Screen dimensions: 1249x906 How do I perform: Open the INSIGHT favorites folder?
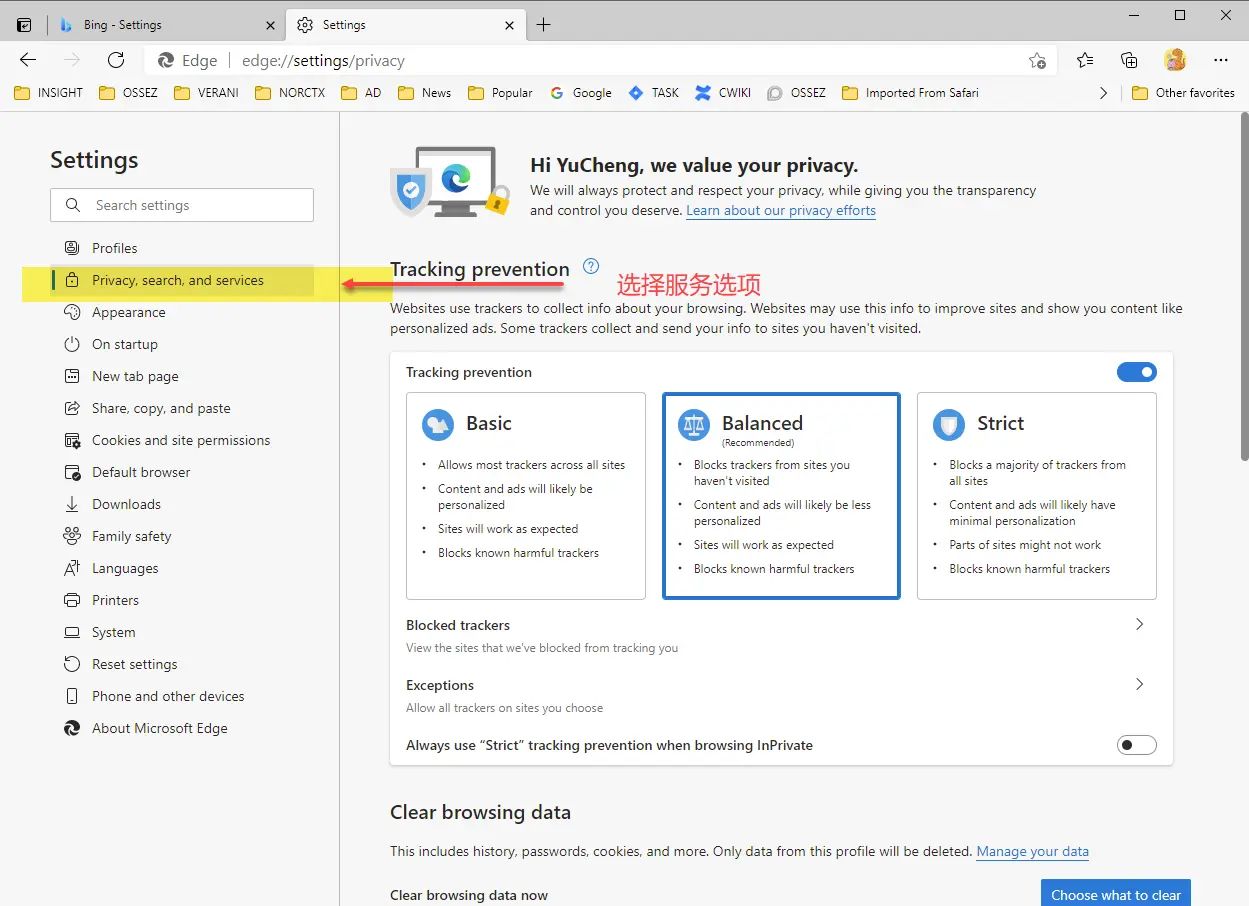click(x=48, y=93)
